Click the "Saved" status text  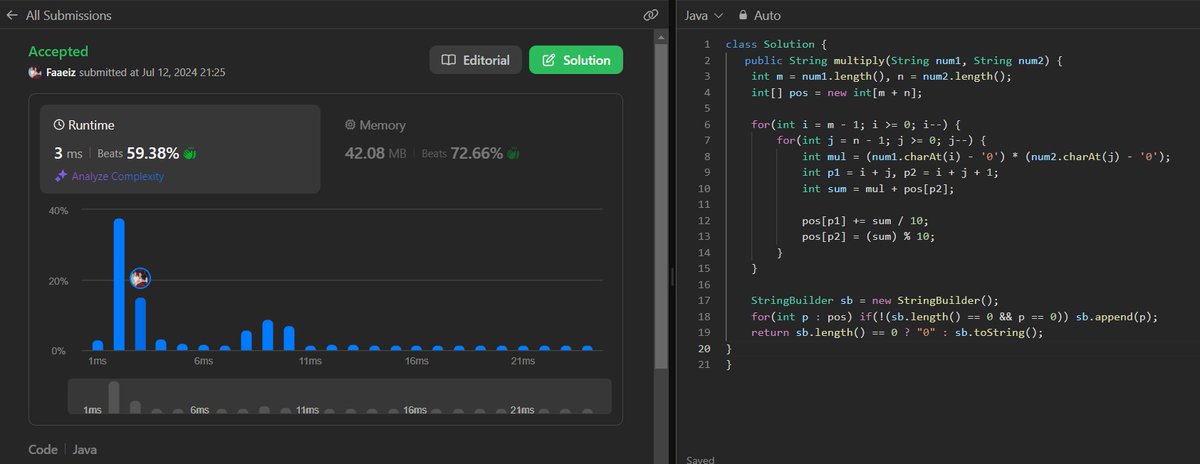[701, 460]
